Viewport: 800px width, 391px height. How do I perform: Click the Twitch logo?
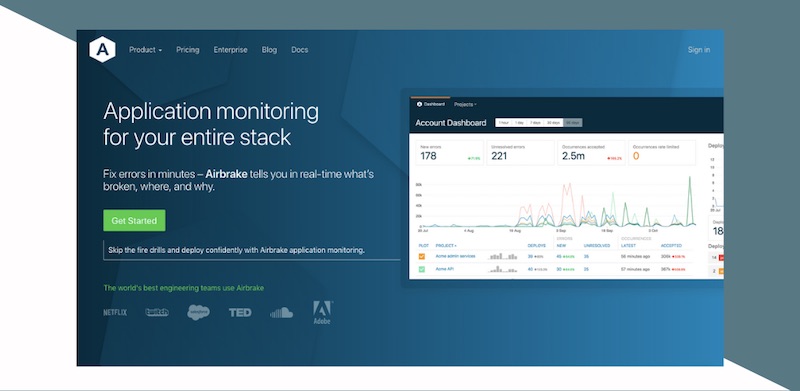click(157, 312)
